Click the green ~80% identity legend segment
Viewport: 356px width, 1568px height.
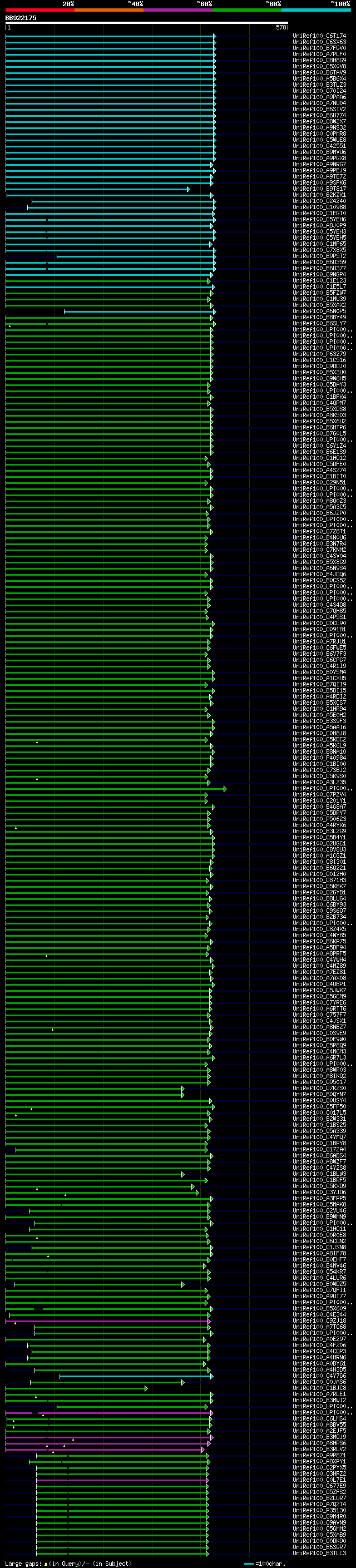(247, 11)
